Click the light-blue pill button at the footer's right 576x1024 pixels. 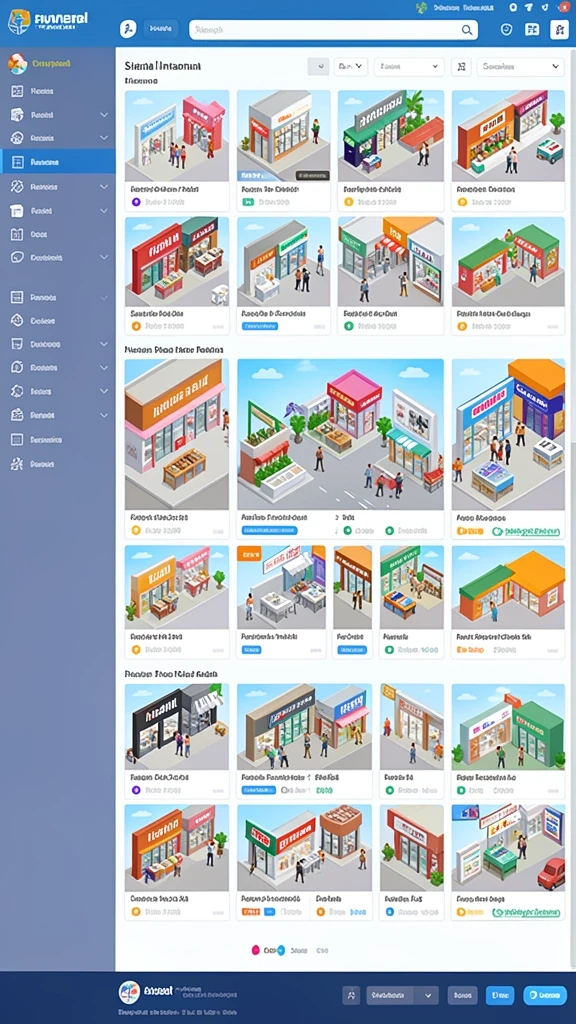pyautogui.click(x=545, y=995)
